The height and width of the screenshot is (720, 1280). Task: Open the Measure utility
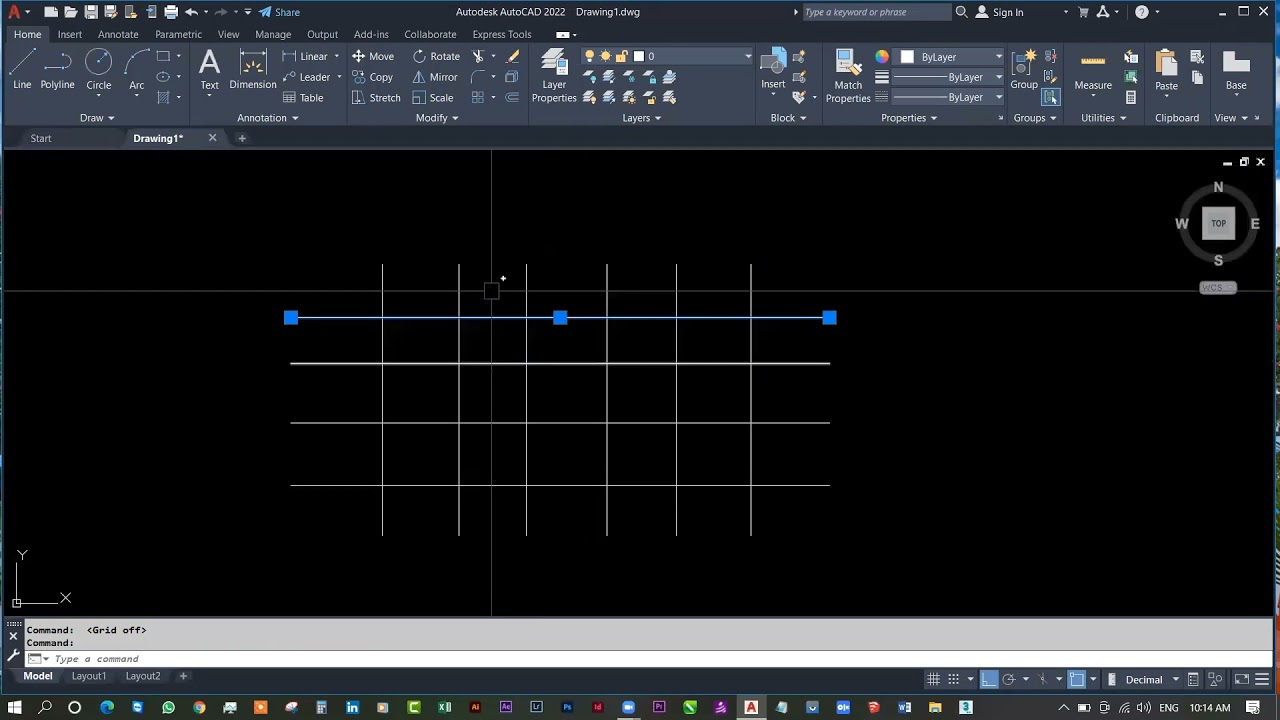coord(1093,70)
